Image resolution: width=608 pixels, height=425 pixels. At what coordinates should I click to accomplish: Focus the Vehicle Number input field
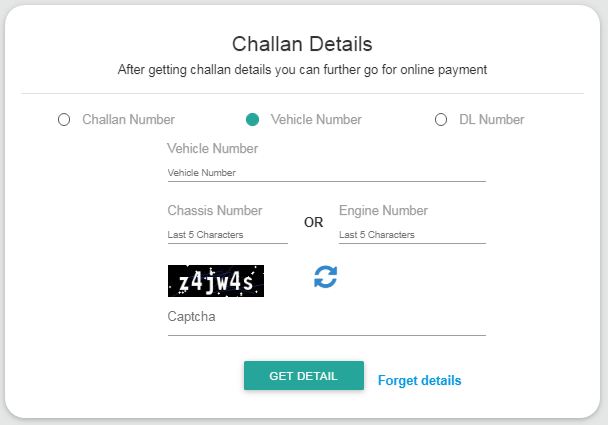click(x=326, y=172)
